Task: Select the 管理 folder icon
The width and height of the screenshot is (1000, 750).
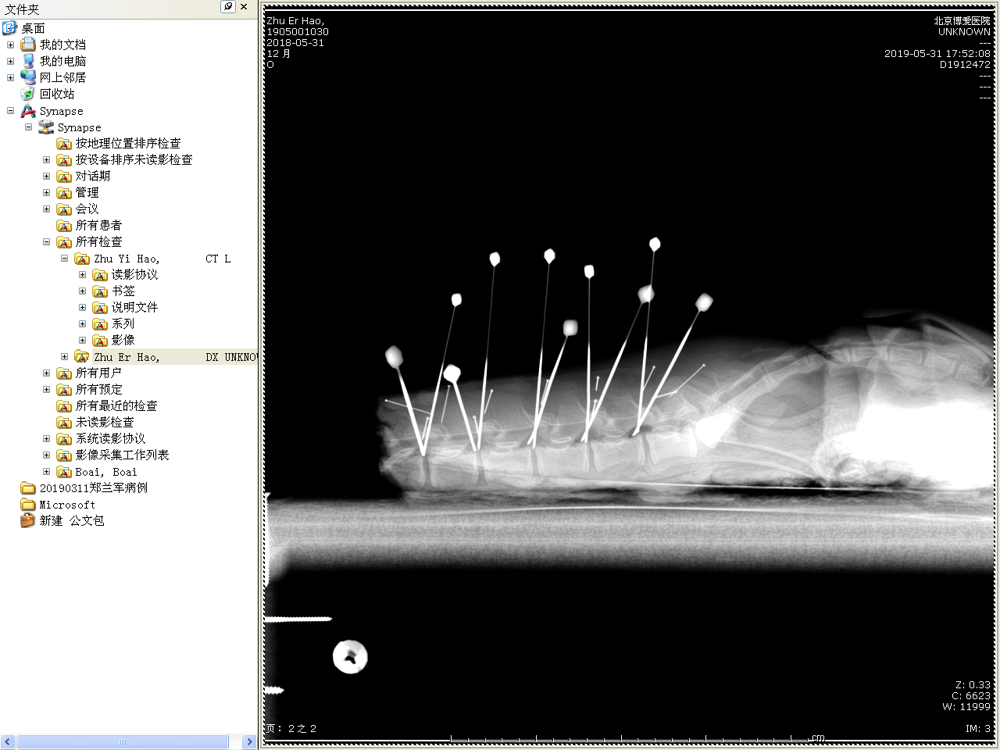Action: click(x=63, y=193)
